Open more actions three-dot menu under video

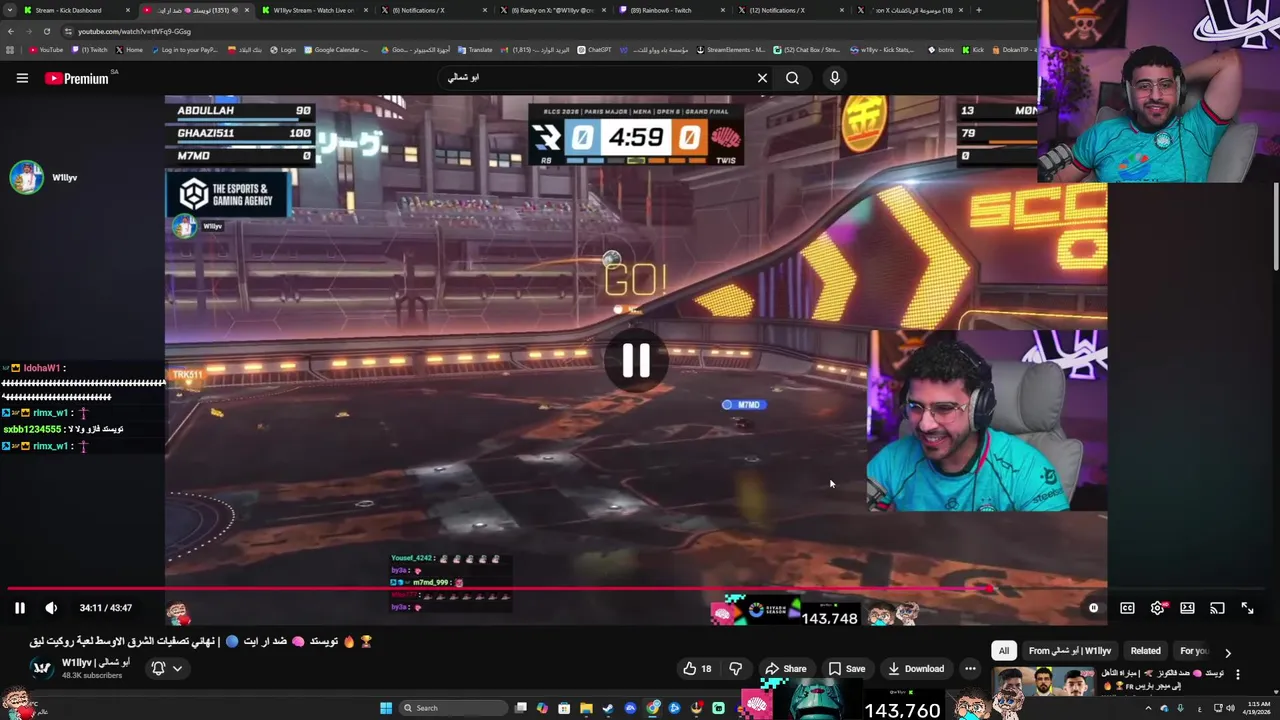pyautogui.click(x=970, y=669)
